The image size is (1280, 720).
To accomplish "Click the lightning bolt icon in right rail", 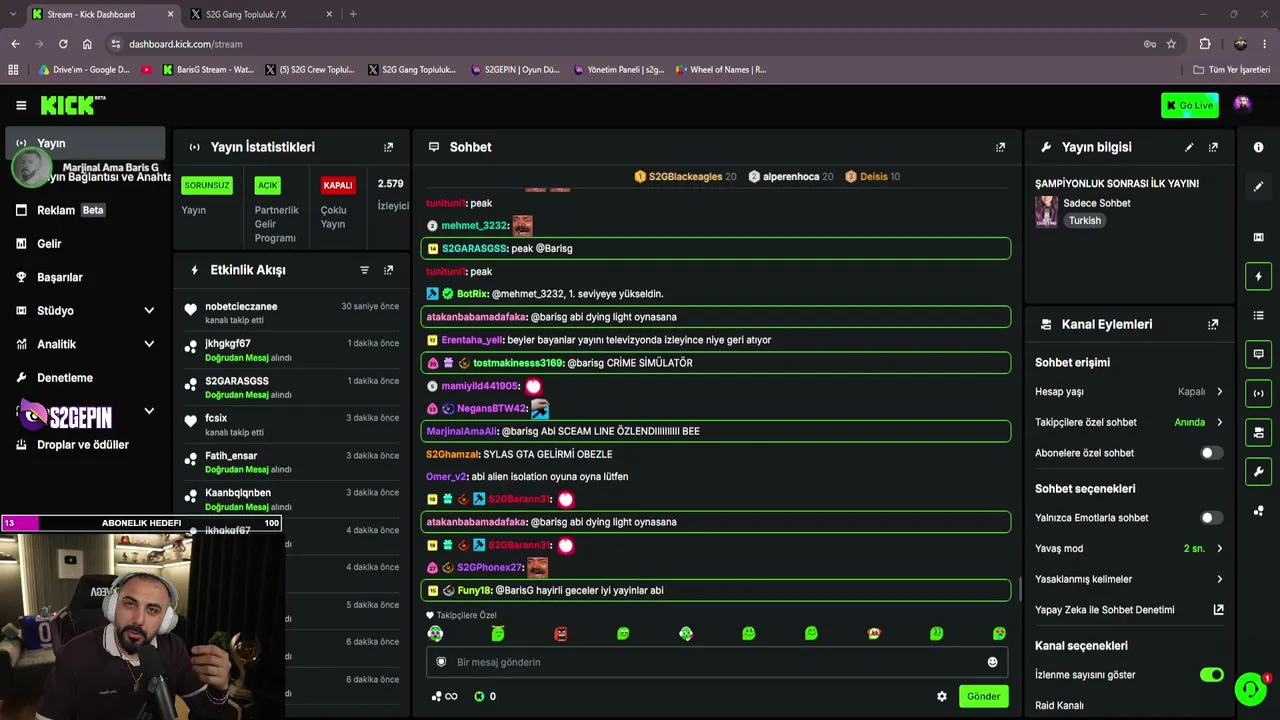I will click(1258, 276).
